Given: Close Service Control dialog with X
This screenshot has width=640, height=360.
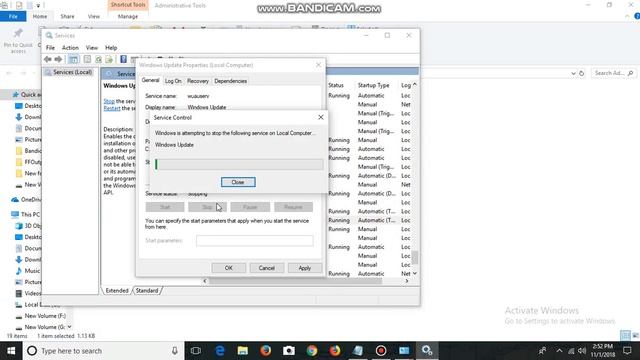Looking at the screenshot, I should 321,118.
